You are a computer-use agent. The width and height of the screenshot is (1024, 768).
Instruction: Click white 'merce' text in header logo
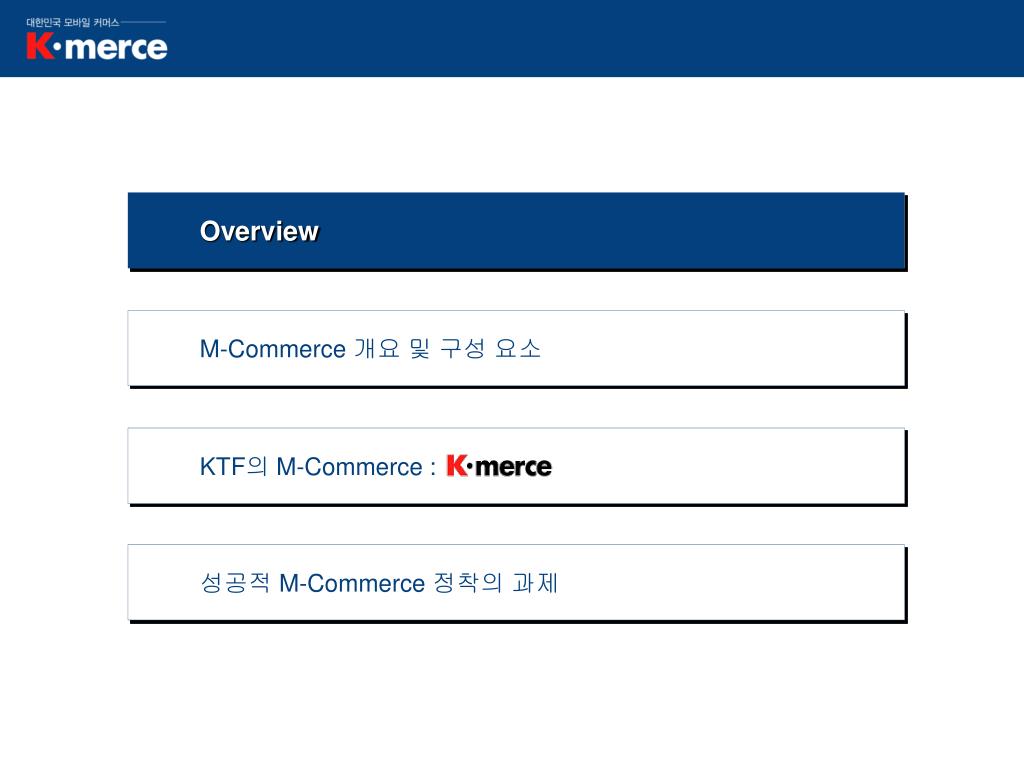click(x=116, y=48)
